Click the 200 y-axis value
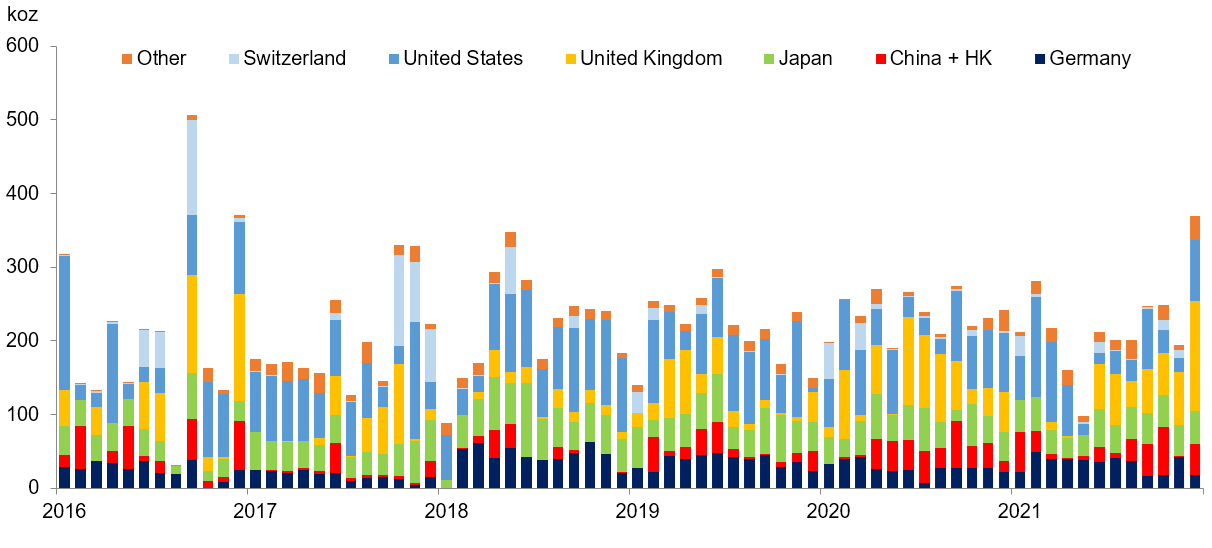This screenshot has width=1212, height=548. pos(22,341)
